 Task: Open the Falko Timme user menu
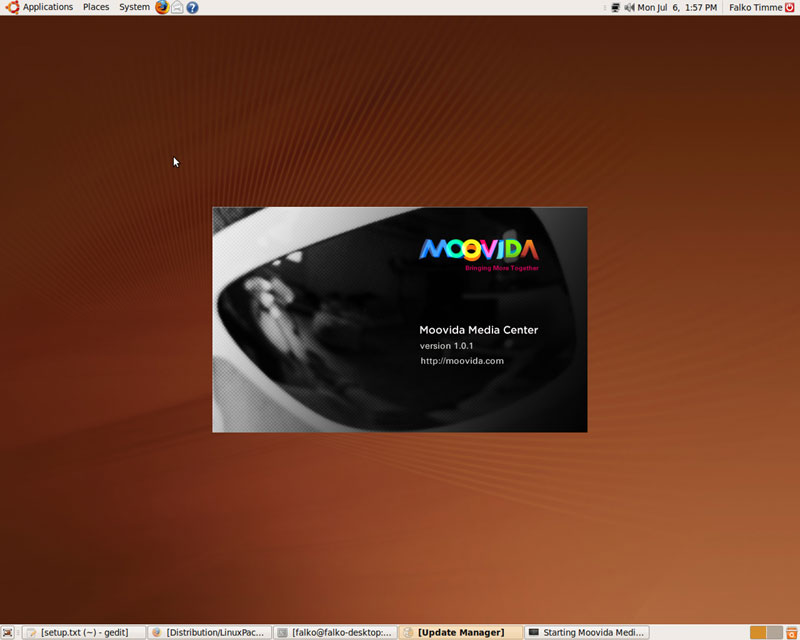[x=755, y=7]
